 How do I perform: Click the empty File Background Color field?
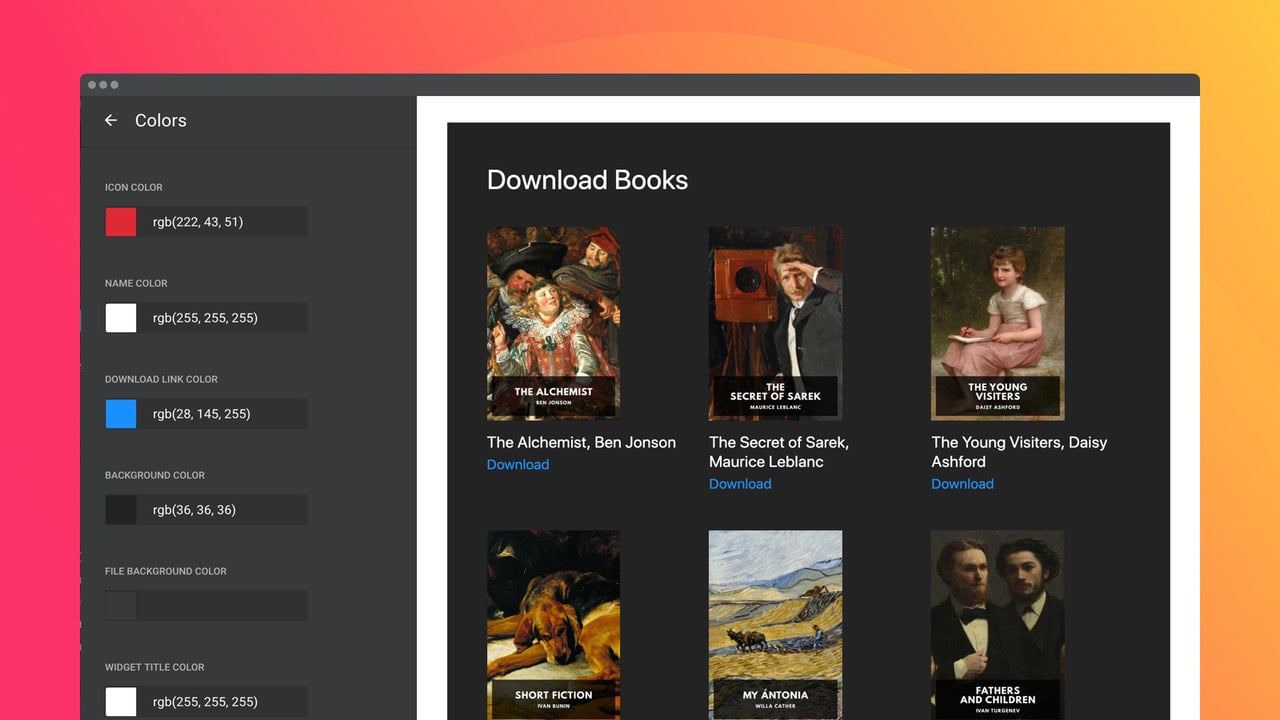pos(222,606)
